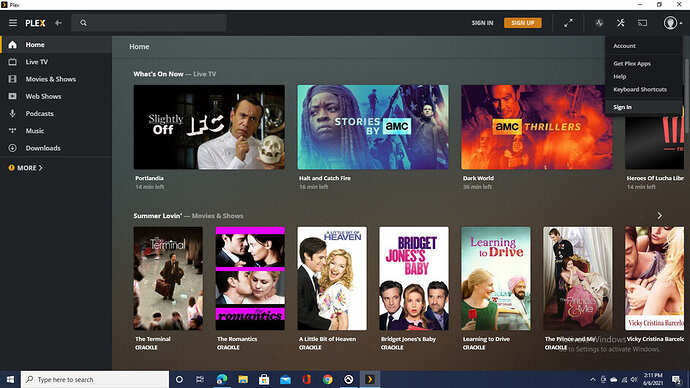Image resolution: width=690 pixels, height=388 pixels.
Task: Click the Live TV icon in the sidebar
Action: [x=12, y=62]
